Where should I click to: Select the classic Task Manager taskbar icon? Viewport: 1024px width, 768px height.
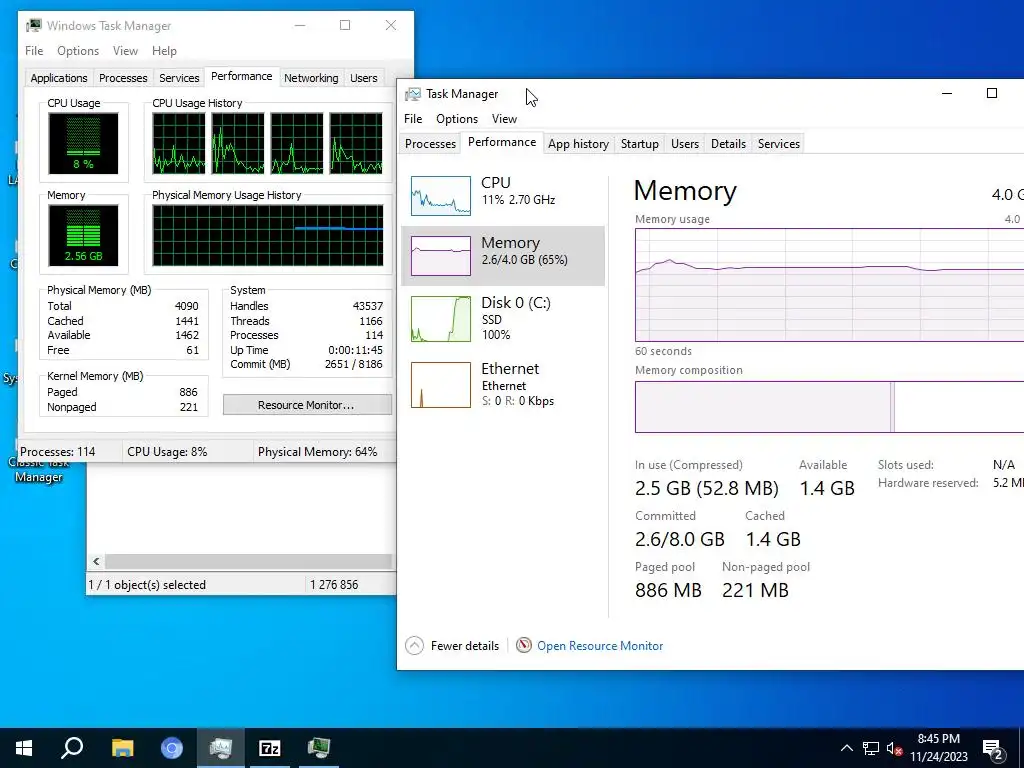point(319,748)
